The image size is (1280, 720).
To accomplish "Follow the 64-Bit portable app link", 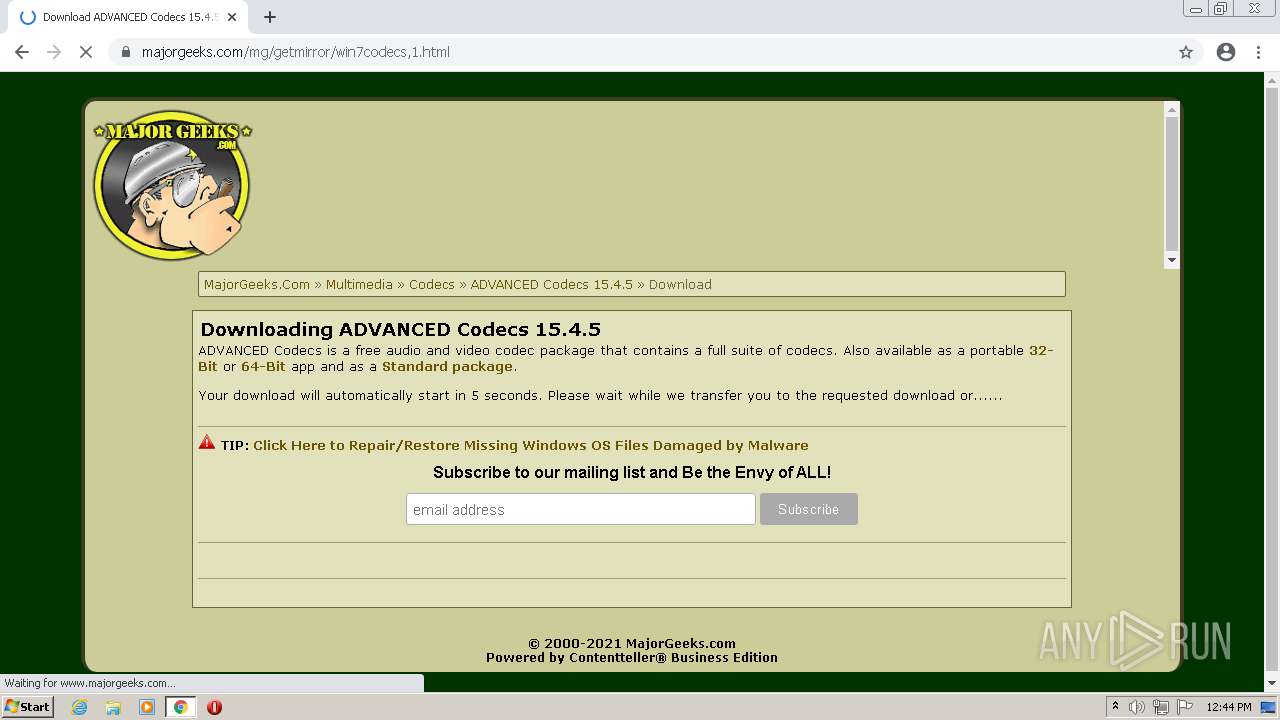I will tap(263, 366).
